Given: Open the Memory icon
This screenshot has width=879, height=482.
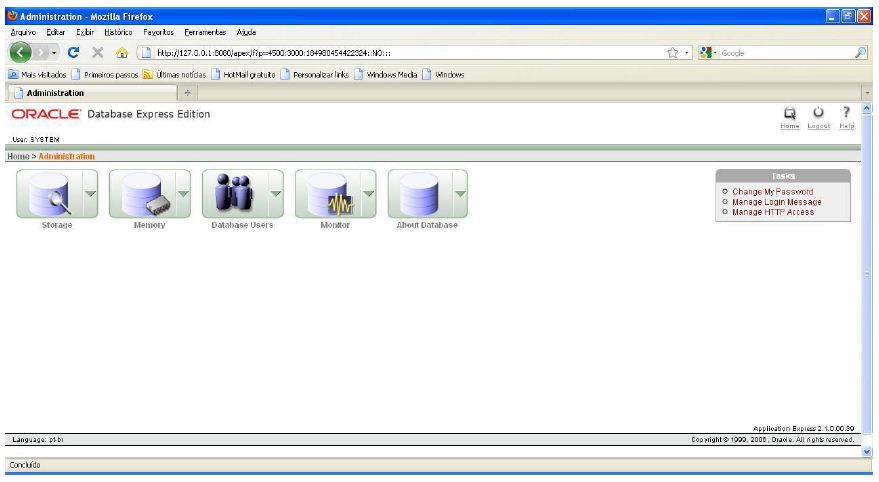Looking at the screenshot, I should point(142,194).
